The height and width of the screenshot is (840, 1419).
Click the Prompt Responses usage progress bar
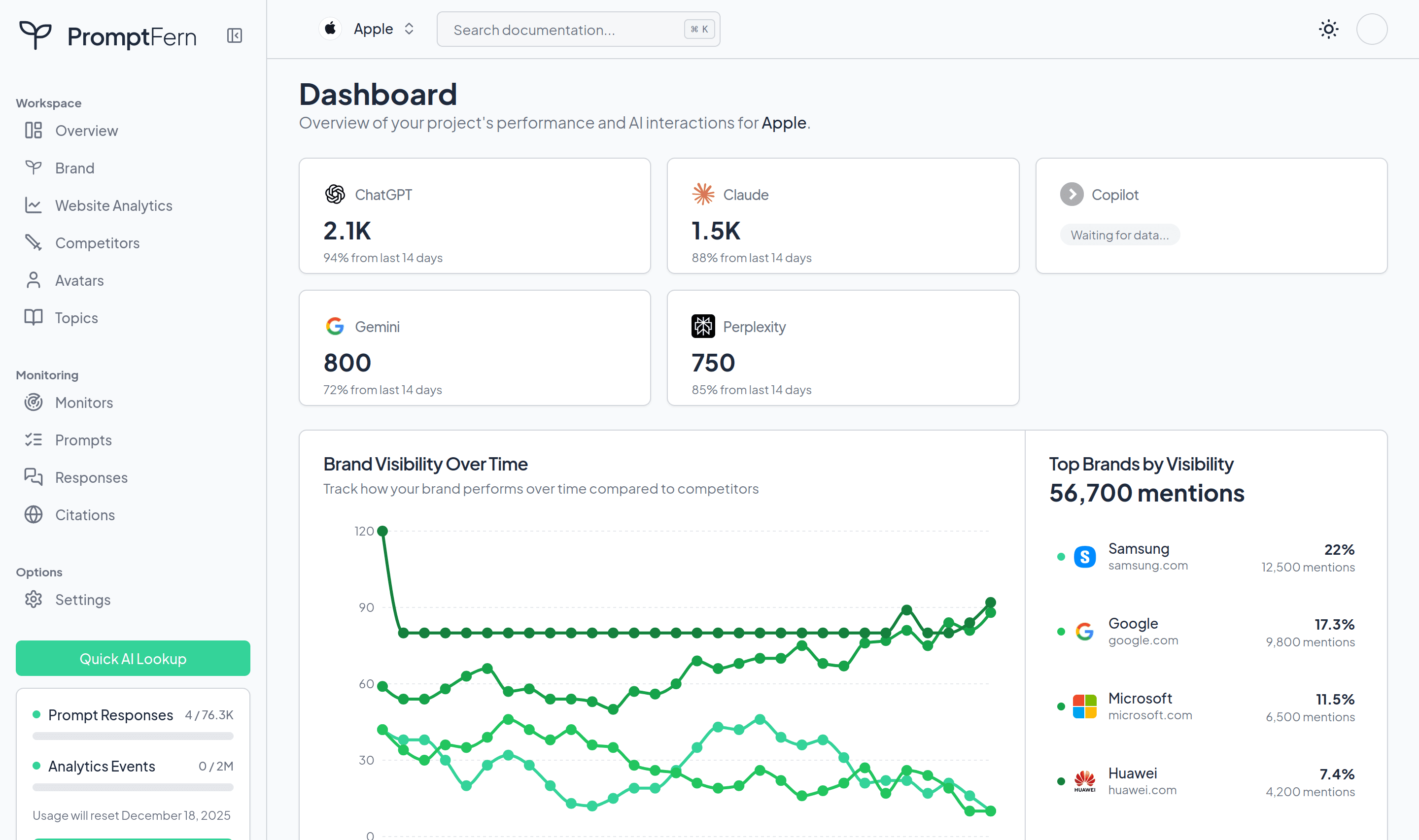pyautogui.click(x=133, y=737)
